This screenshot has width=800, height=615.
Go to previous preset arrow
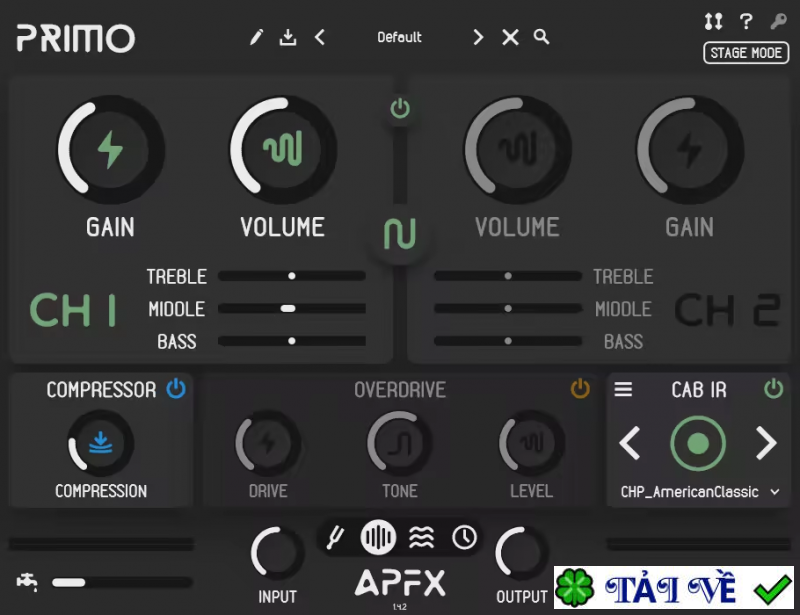pos(320,37)
